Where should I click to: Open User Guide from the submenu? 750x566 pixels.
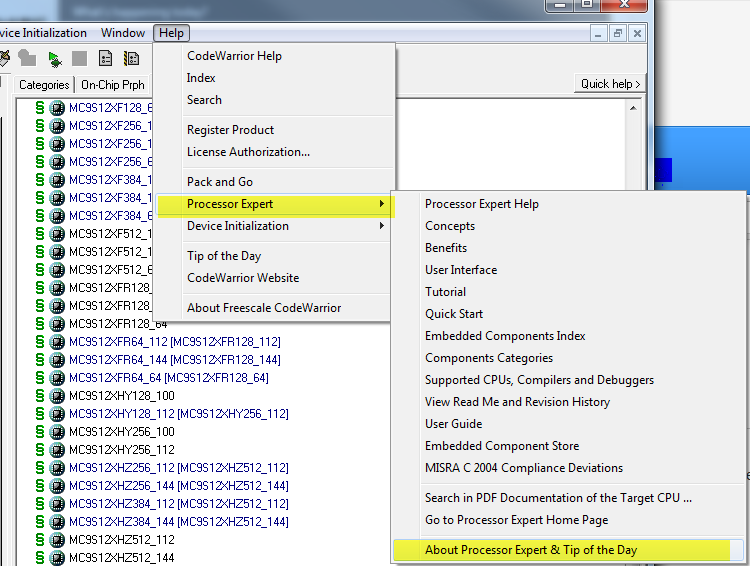(x=453, y=424)
